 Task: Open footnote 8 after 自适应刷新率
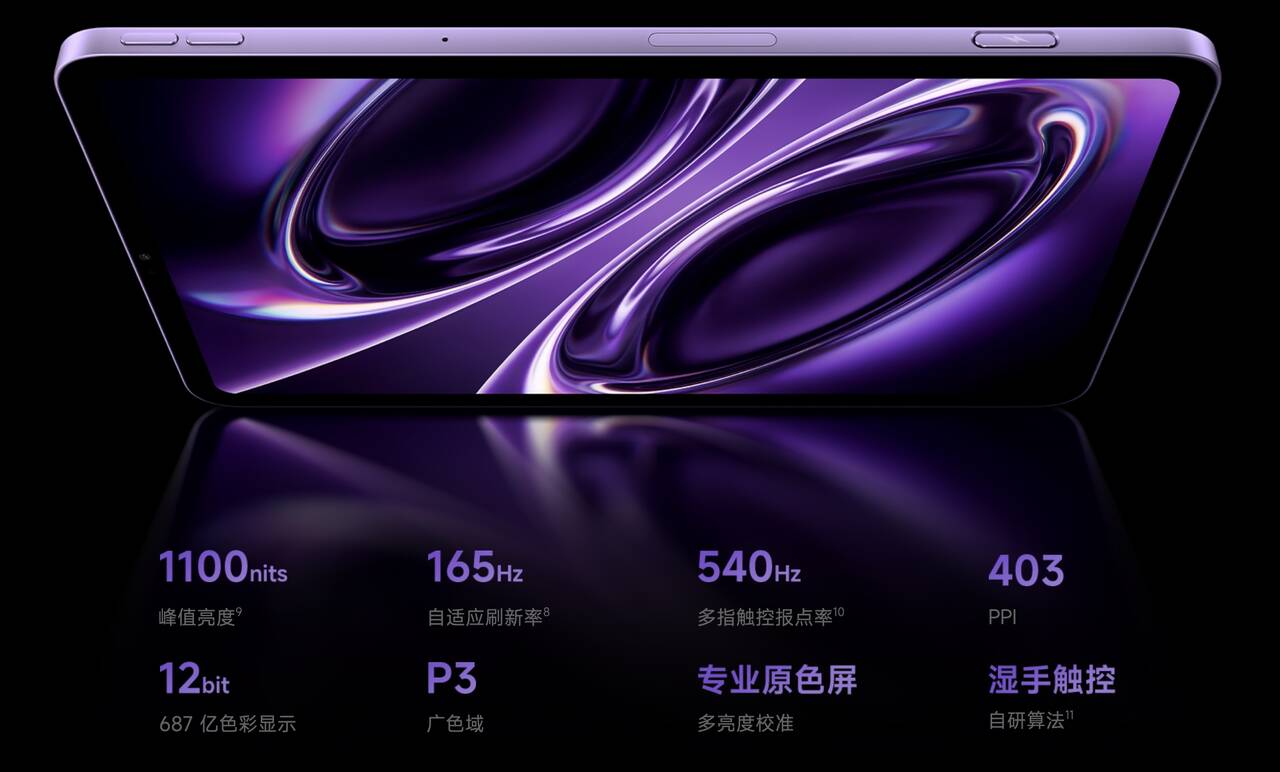[x=547, y=611]
